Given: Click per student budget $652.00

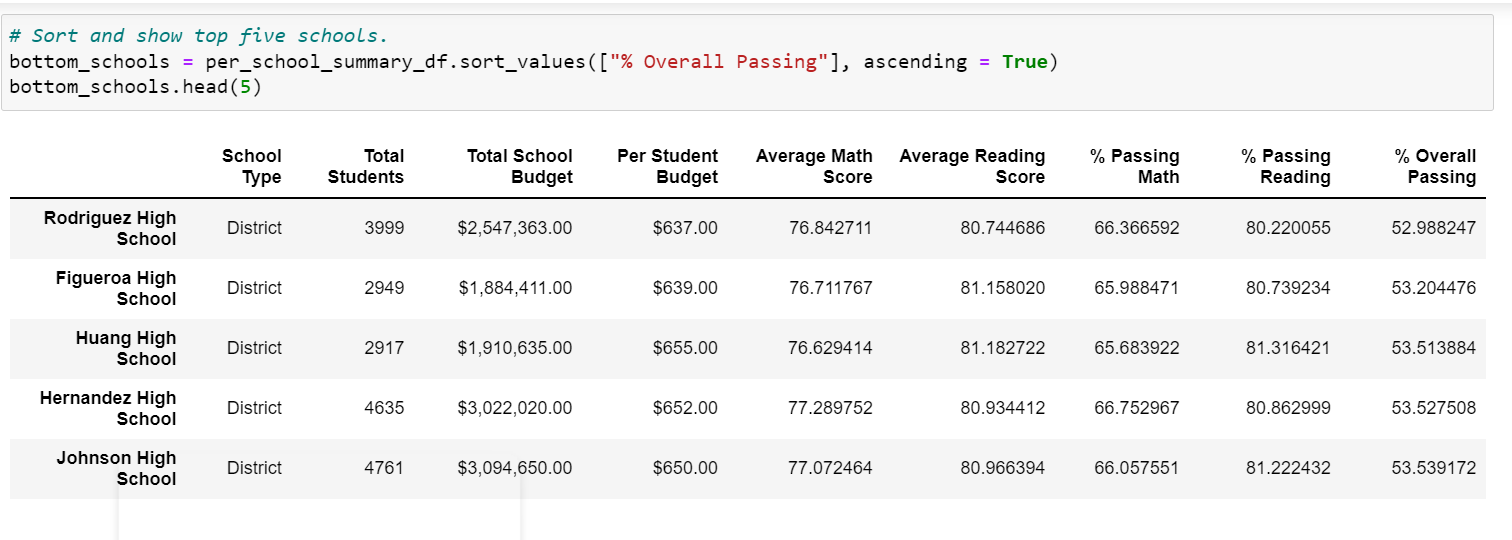Looking at the screenshot, I should [685, 408].
